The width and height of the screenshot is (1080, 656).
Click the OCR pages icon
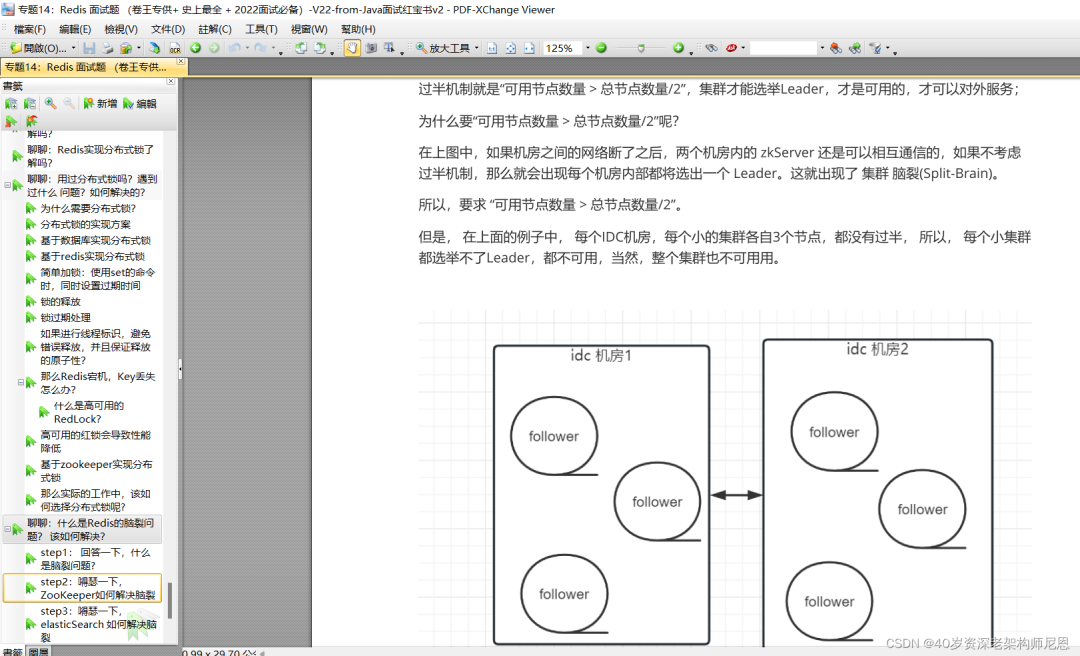point(175,48)
